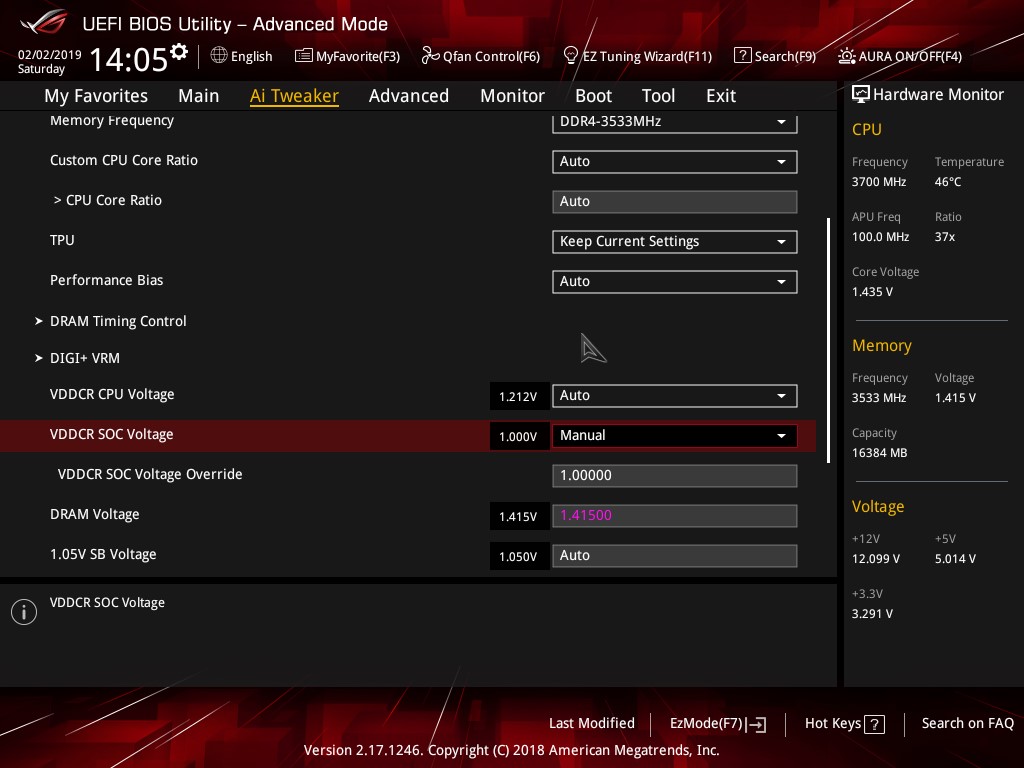Click the ROG logo icon
The image size is (1024, 768).
[x=43, y=22]
